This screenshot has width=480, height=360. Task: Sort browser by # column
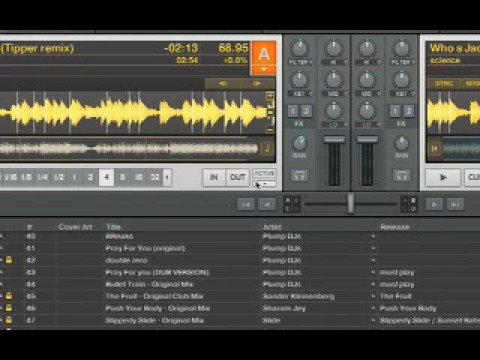pos(30,227)
